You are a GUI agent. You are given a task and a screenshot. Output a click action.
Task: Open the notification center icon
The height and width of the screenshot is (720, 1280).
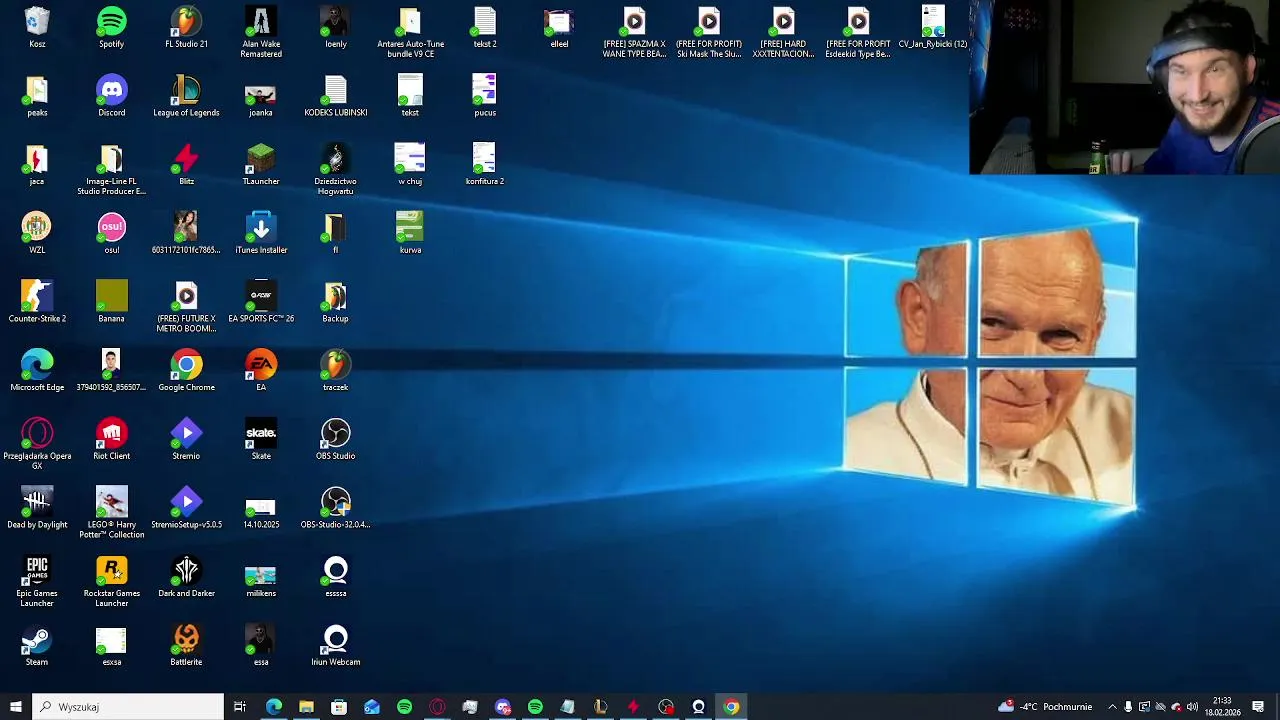point(1258,707)
